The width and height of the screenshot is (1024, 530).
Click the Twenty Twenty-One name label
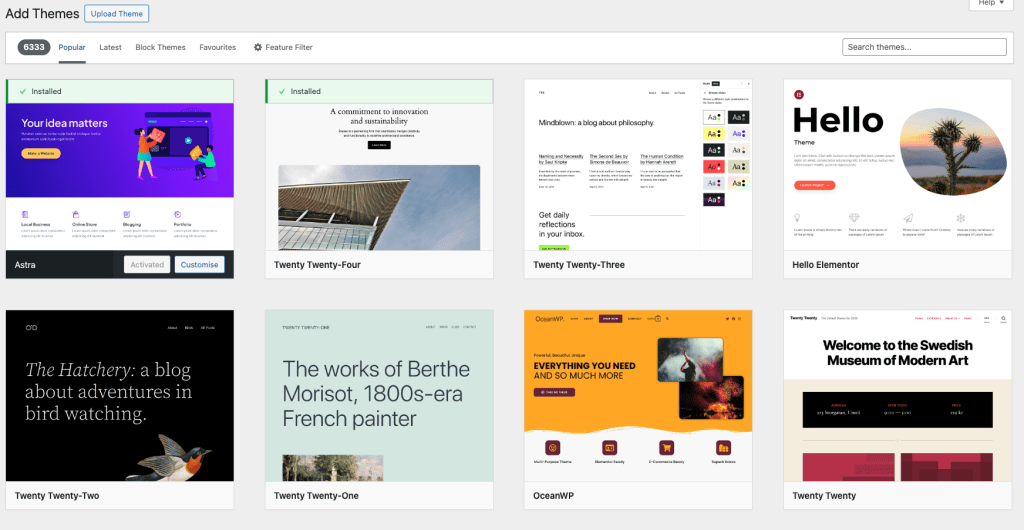[x=316, y=495]
